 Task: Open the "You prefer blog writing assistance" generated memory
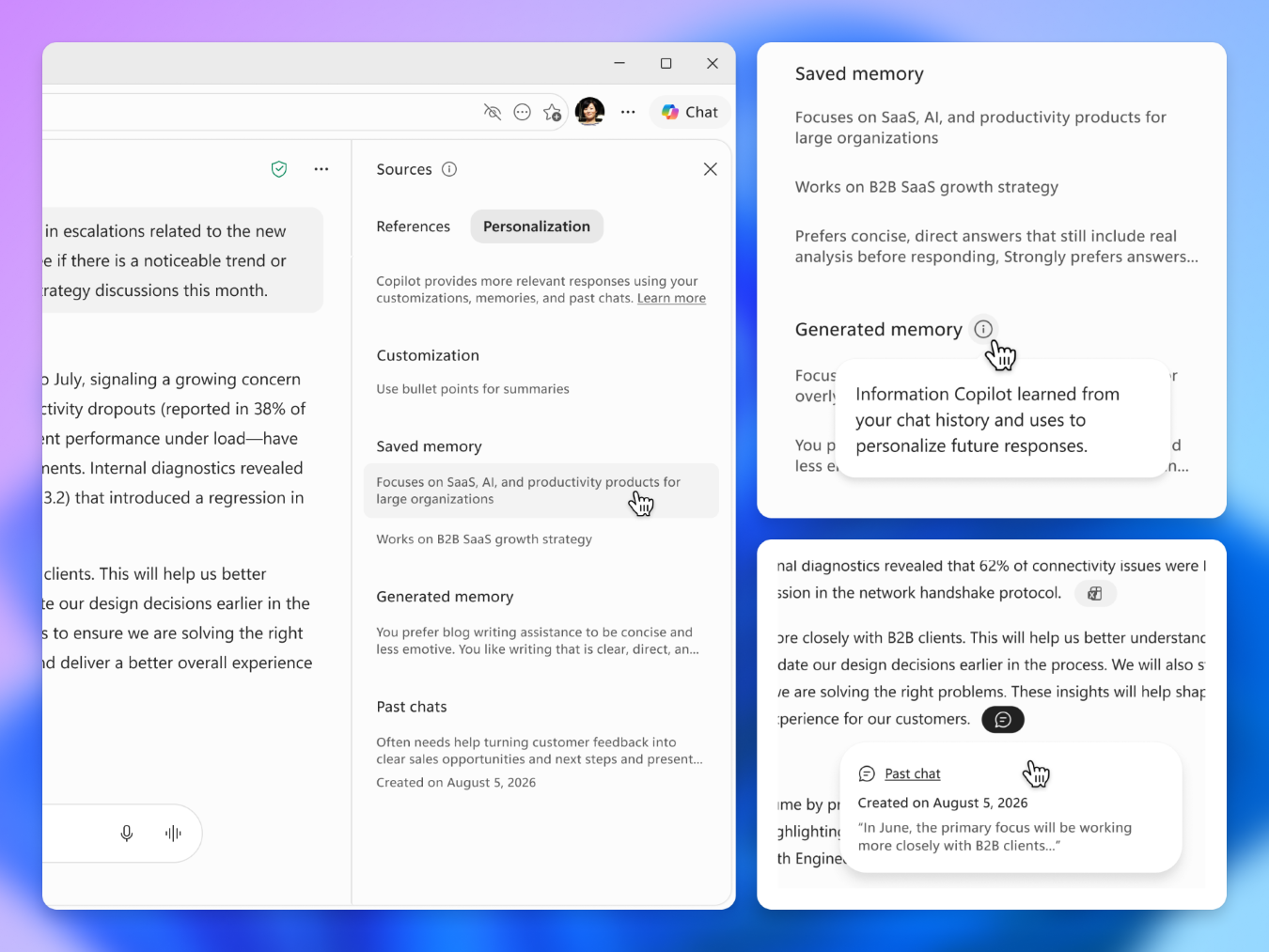[x=538, y=641]
